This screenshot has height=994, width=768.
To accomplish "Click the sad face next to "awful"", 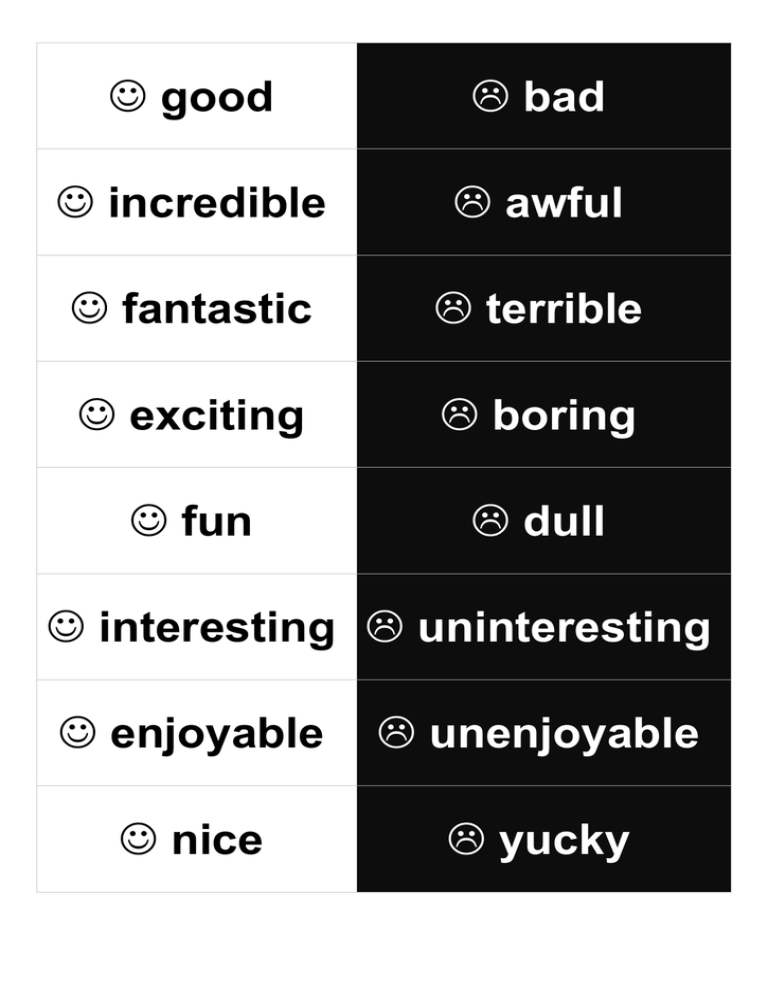I will pos(472,203).
